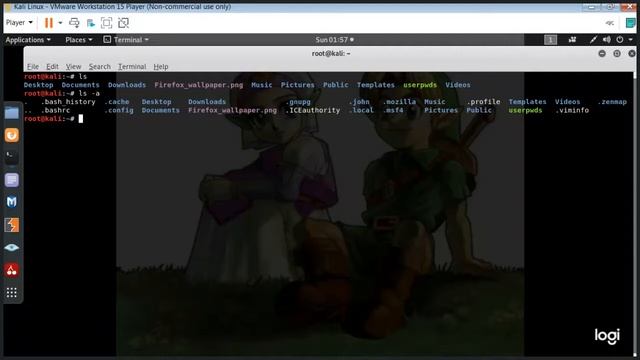
Task: Open the pause button dropdown arrow
Action: (x=60, y=23)
